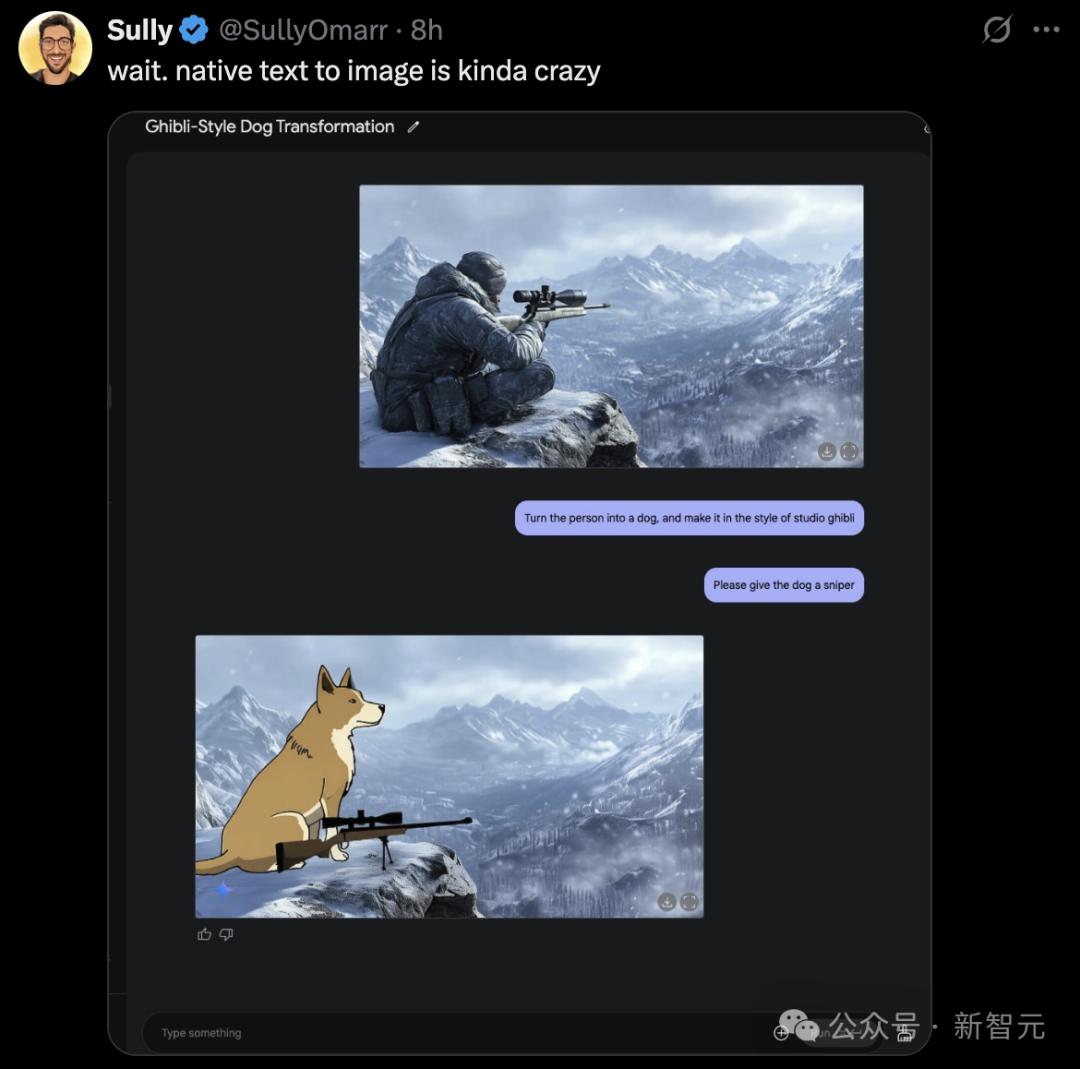Open the 8h timestamp link
Screen dimensions: 1080x1069
click(427, 31)
